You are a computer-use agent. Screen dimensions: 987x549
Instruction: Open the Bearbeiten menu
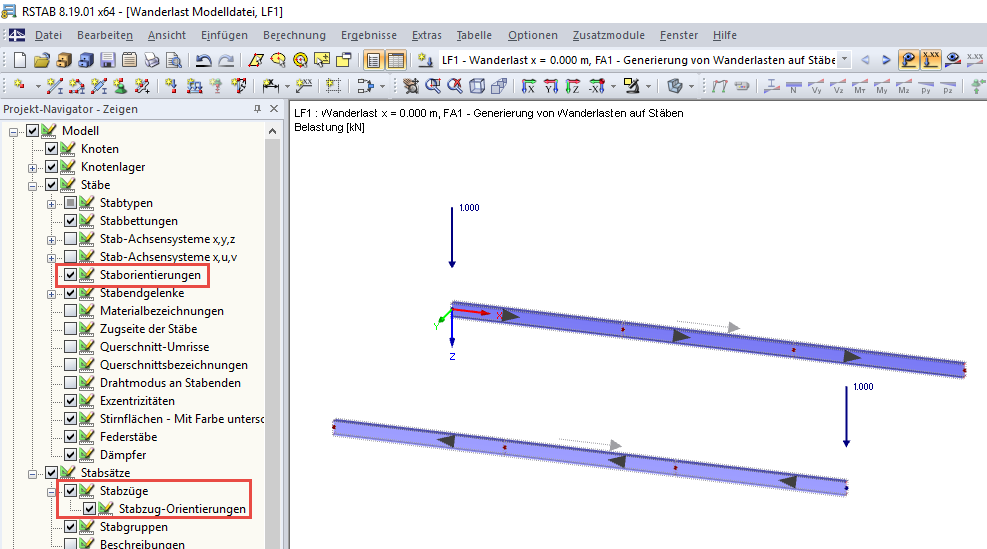click(x=105, y=35)
